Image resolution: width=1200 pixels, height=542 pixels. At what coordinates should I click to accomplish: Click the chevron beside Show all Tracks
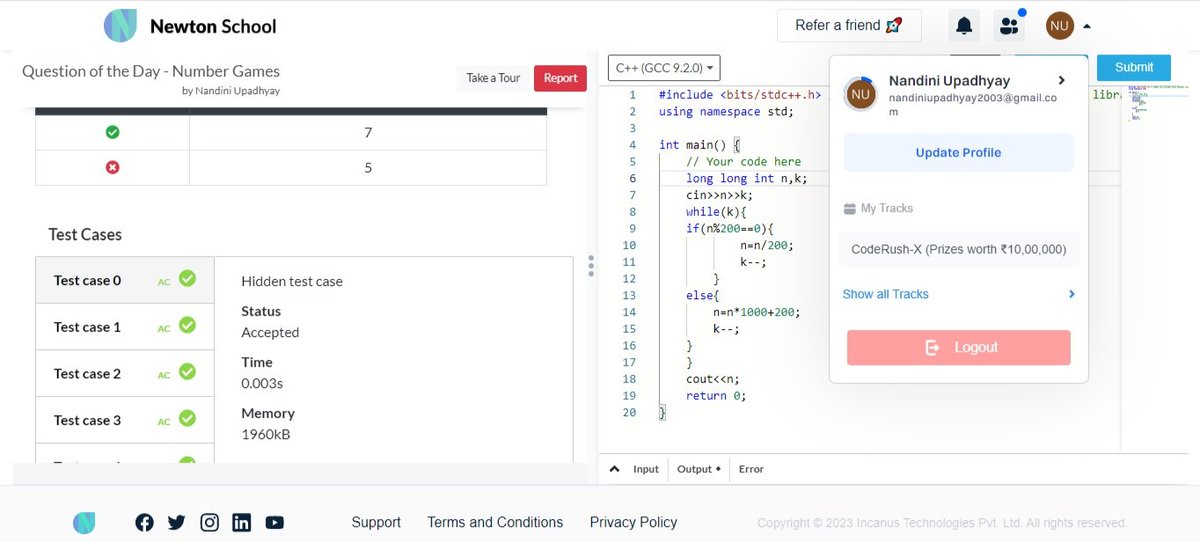pos(1071,294)
